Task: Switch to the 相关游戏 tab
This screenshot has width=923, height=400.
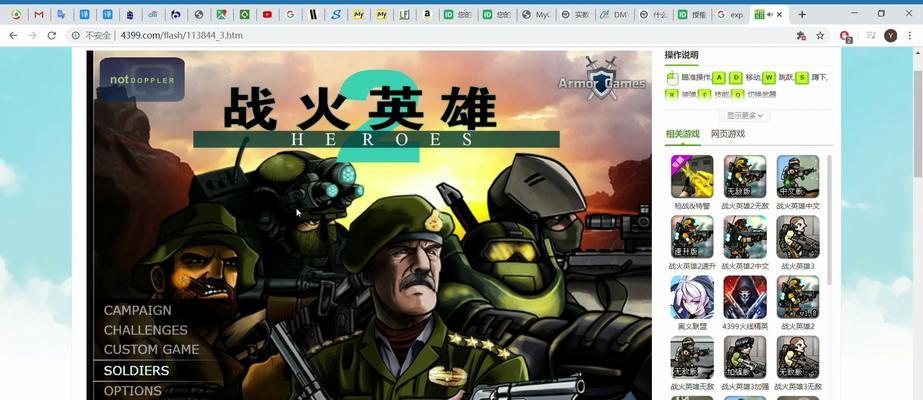Action: (682, 134)
